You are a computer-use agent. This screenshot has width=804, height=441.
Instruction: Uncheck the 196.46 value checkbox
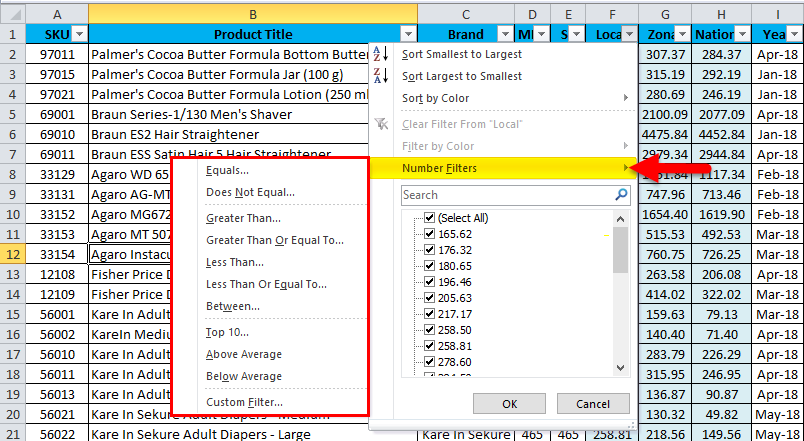[x=430, y=282]
